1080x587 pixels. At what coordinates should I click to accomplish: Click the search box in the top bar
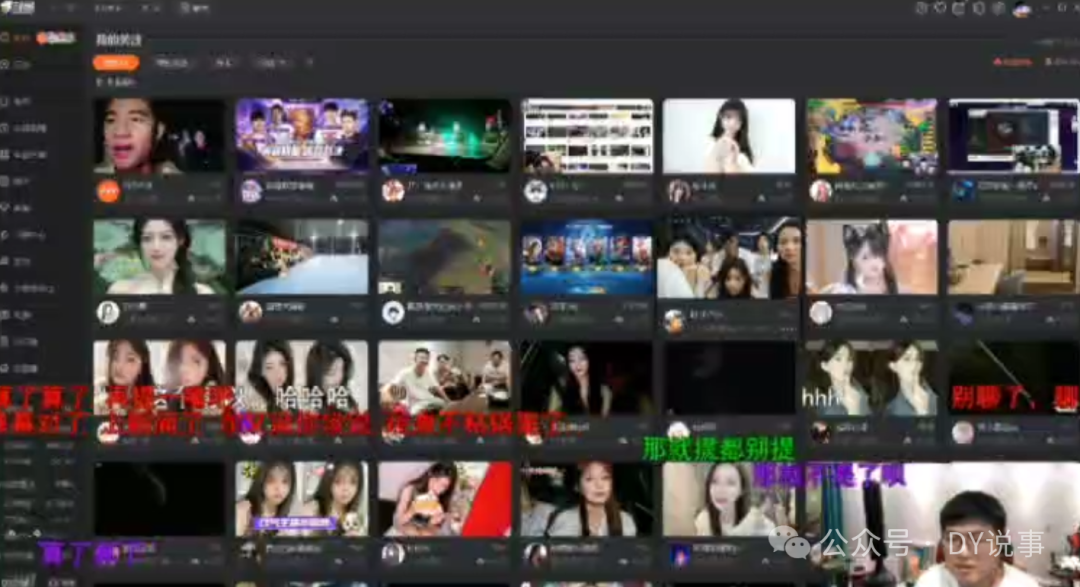(196, 8)
